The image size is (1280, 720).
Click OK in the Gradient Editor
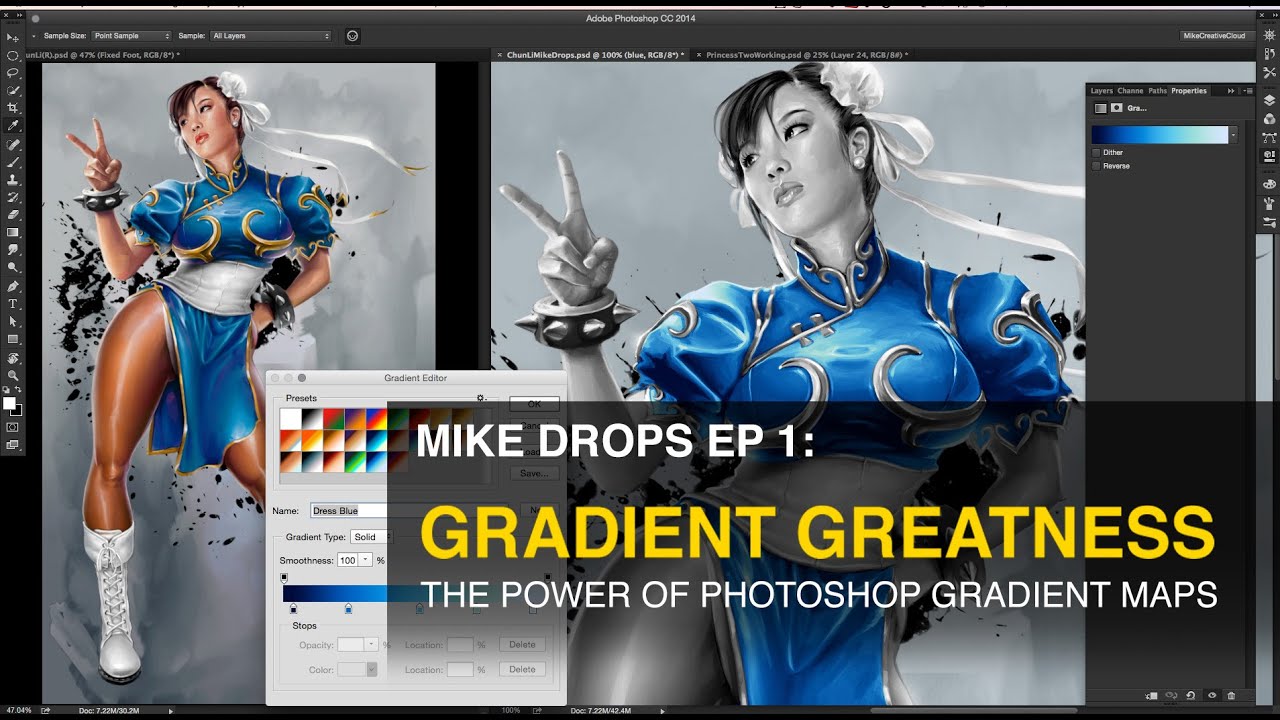coord(534,404)
